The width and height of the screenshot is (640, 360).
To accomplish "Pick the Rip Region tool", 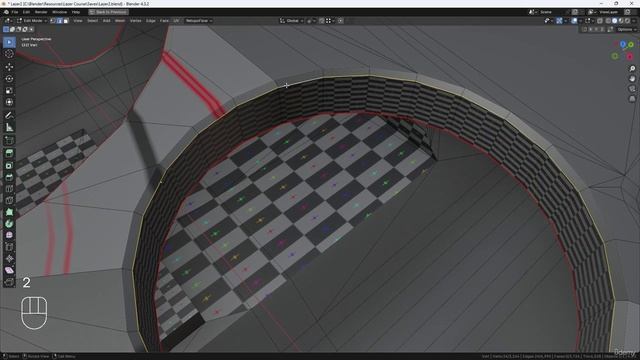I will [9, 282].
